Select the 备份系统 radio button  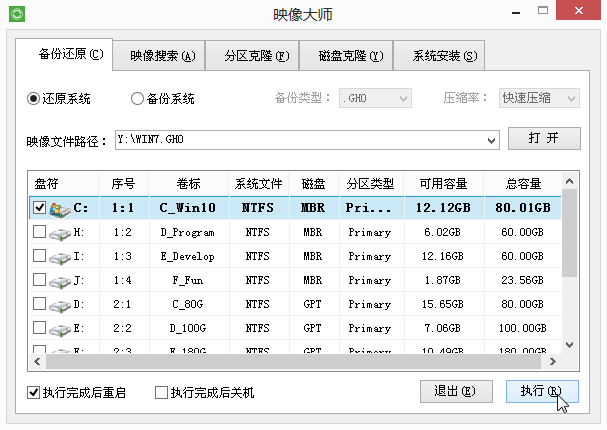point(138,99)
